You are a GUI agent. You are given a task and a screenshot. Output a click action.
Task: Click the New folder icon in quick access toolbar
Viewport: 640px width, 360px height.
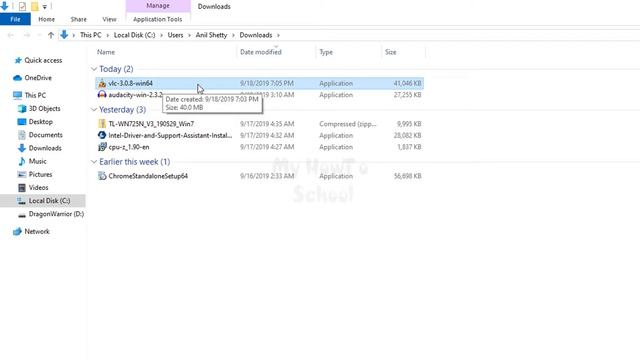tap(35, 6)
